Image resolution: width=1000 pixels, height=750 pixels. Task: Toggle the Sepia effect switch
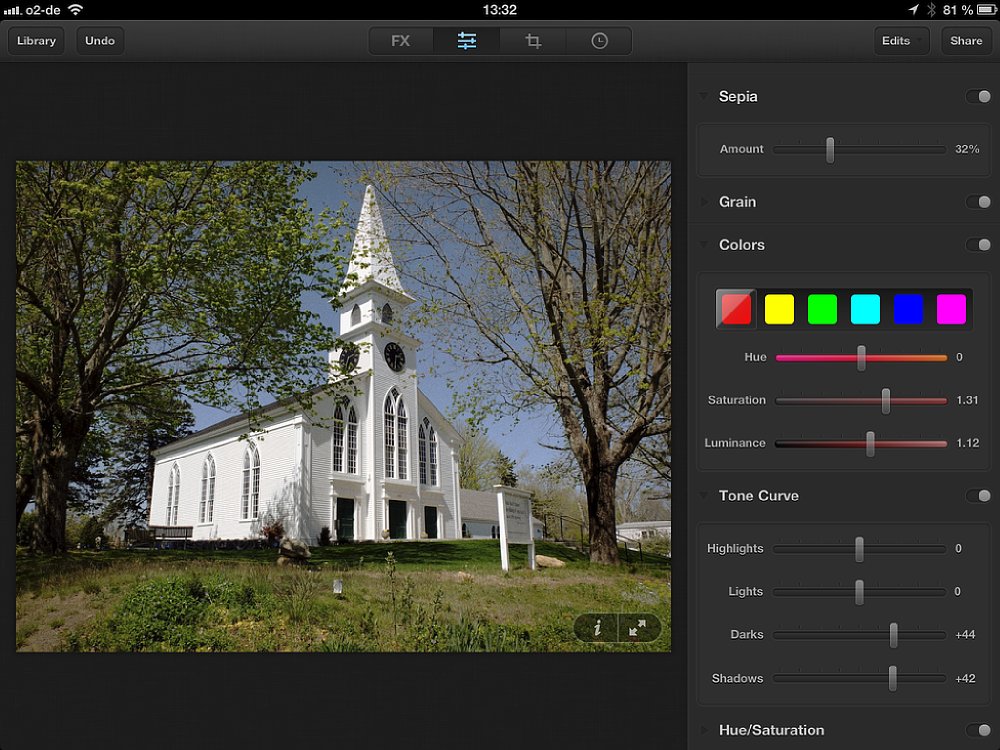(977, 97)
